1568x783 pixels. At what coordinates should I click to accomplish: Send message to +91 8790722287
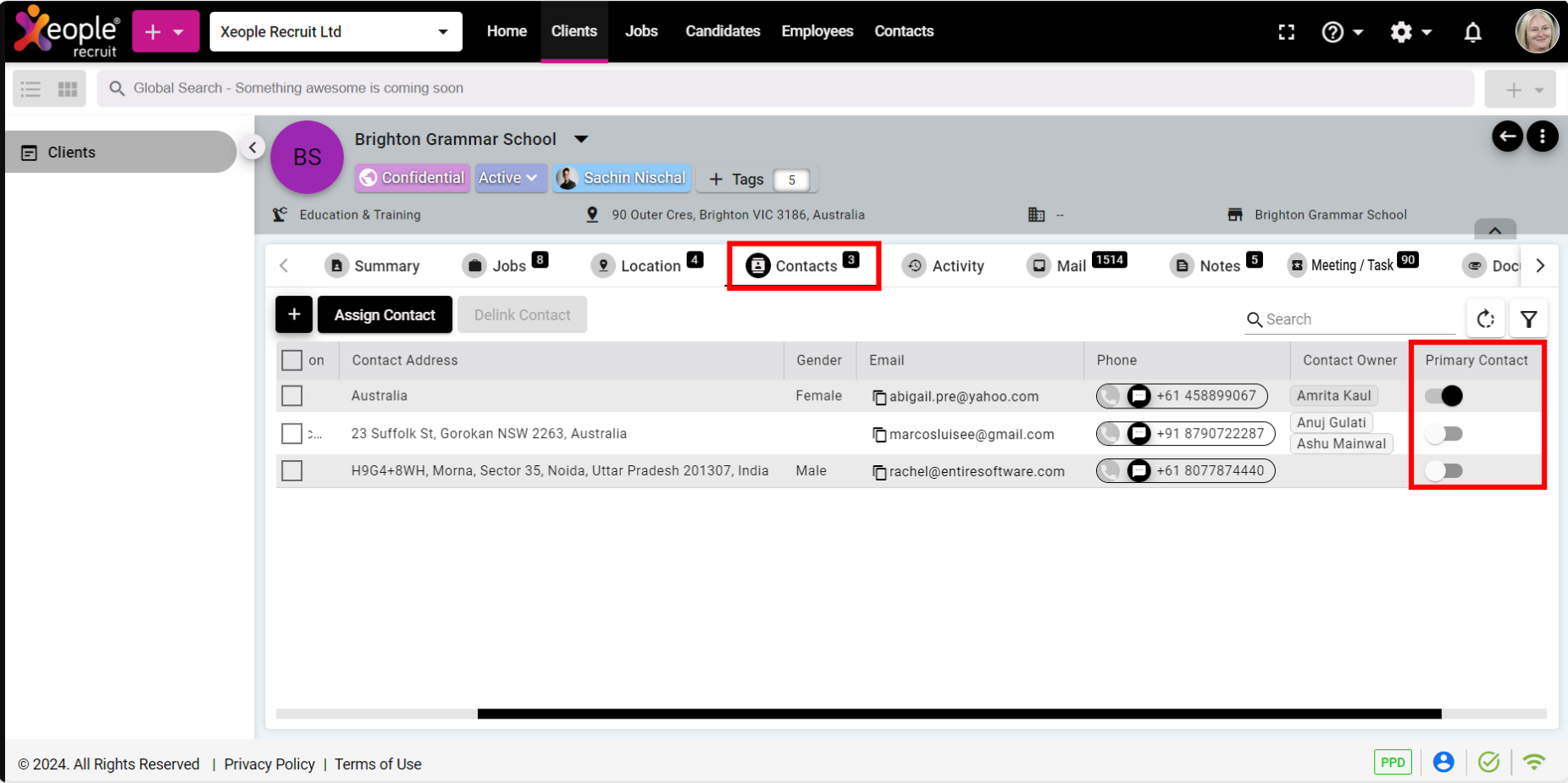1139,433
